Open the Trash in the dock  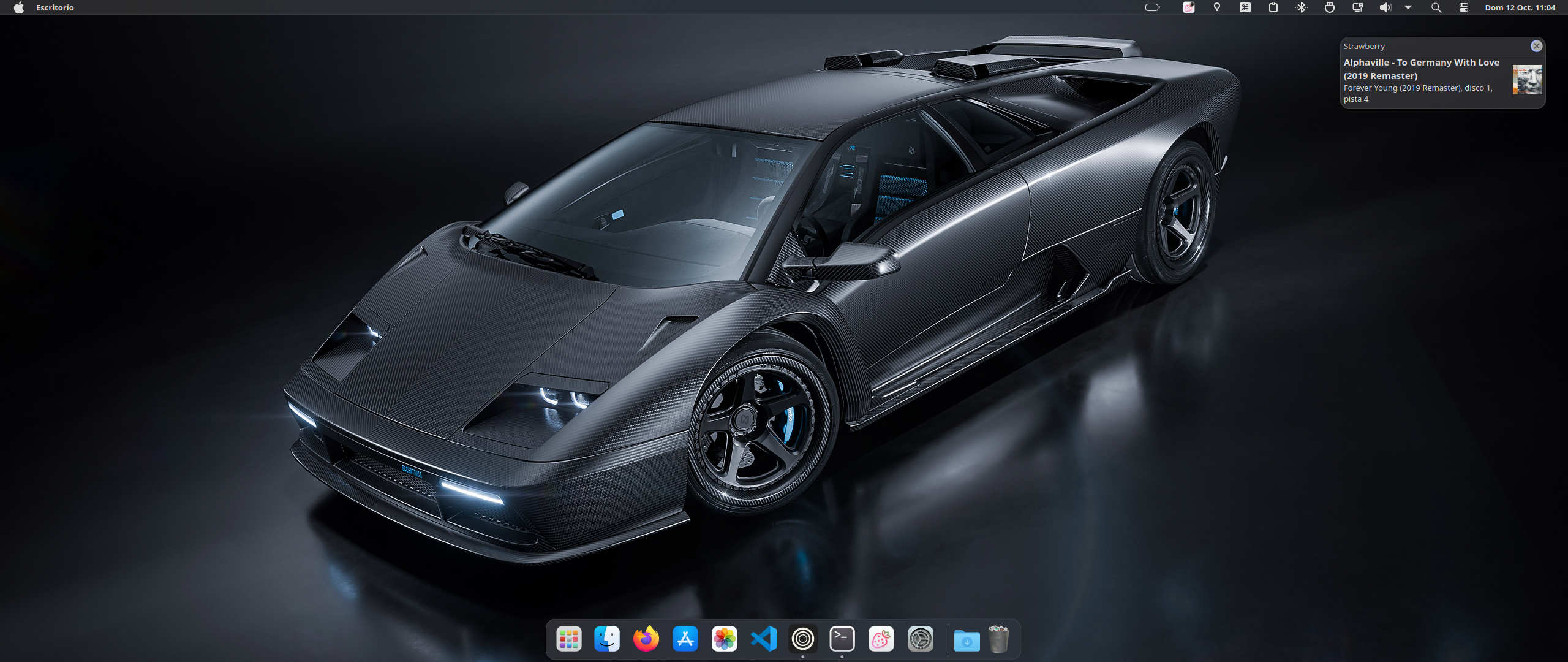click(x=998, y=639)
